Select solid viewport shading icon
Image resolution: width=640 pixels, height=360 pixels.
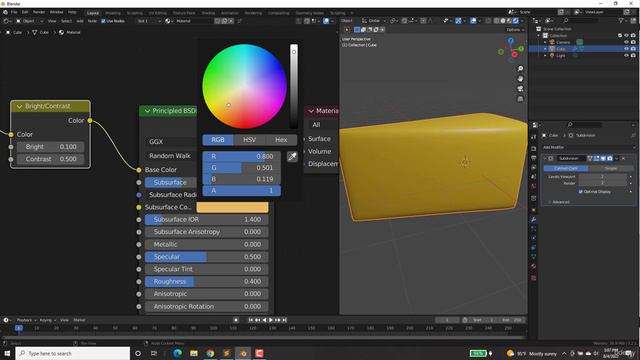(x=503, y=20)
